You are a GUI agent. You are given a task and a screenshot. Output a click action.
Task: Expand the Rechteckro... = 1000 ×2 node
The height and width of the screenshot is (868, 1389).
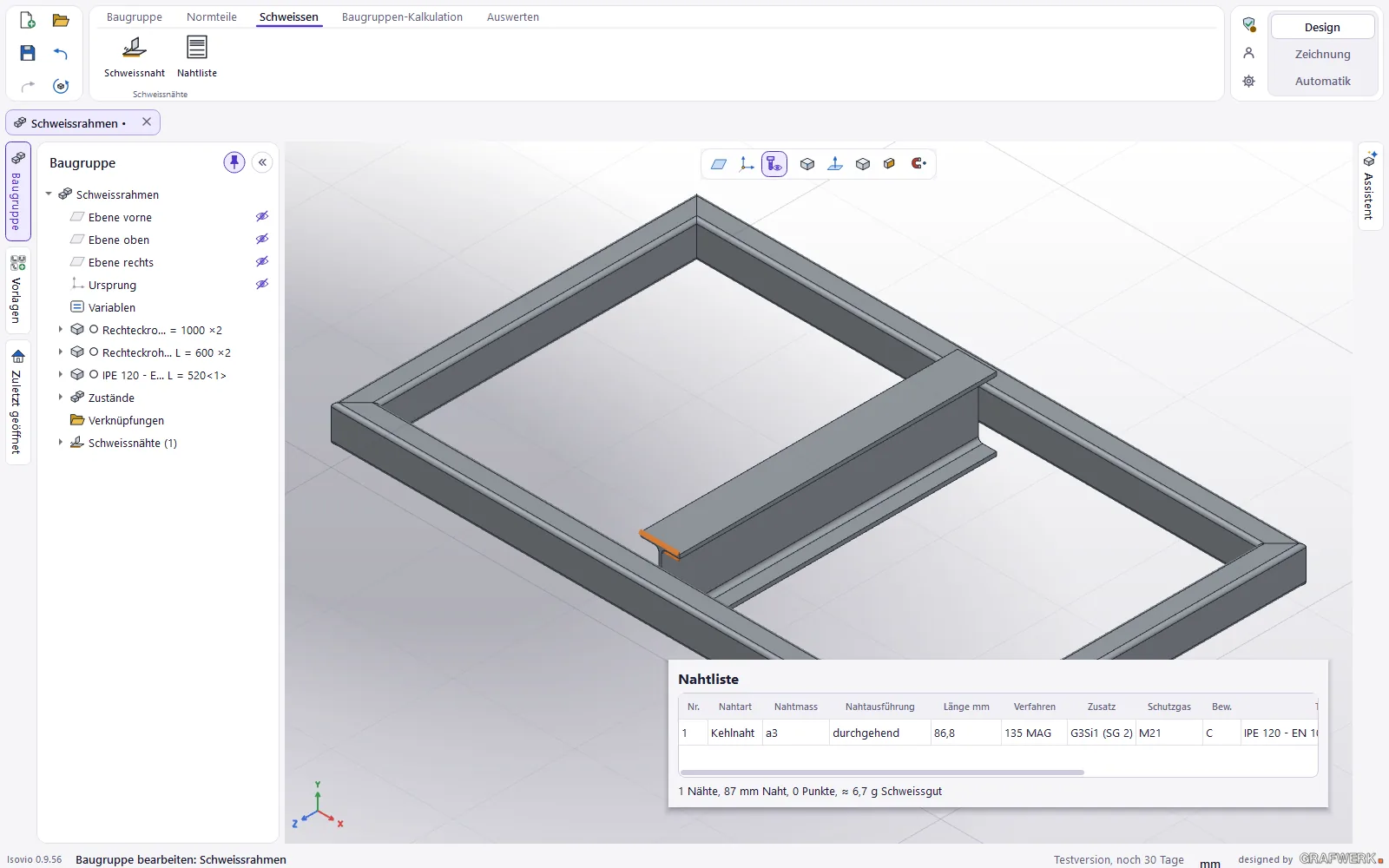60,330
